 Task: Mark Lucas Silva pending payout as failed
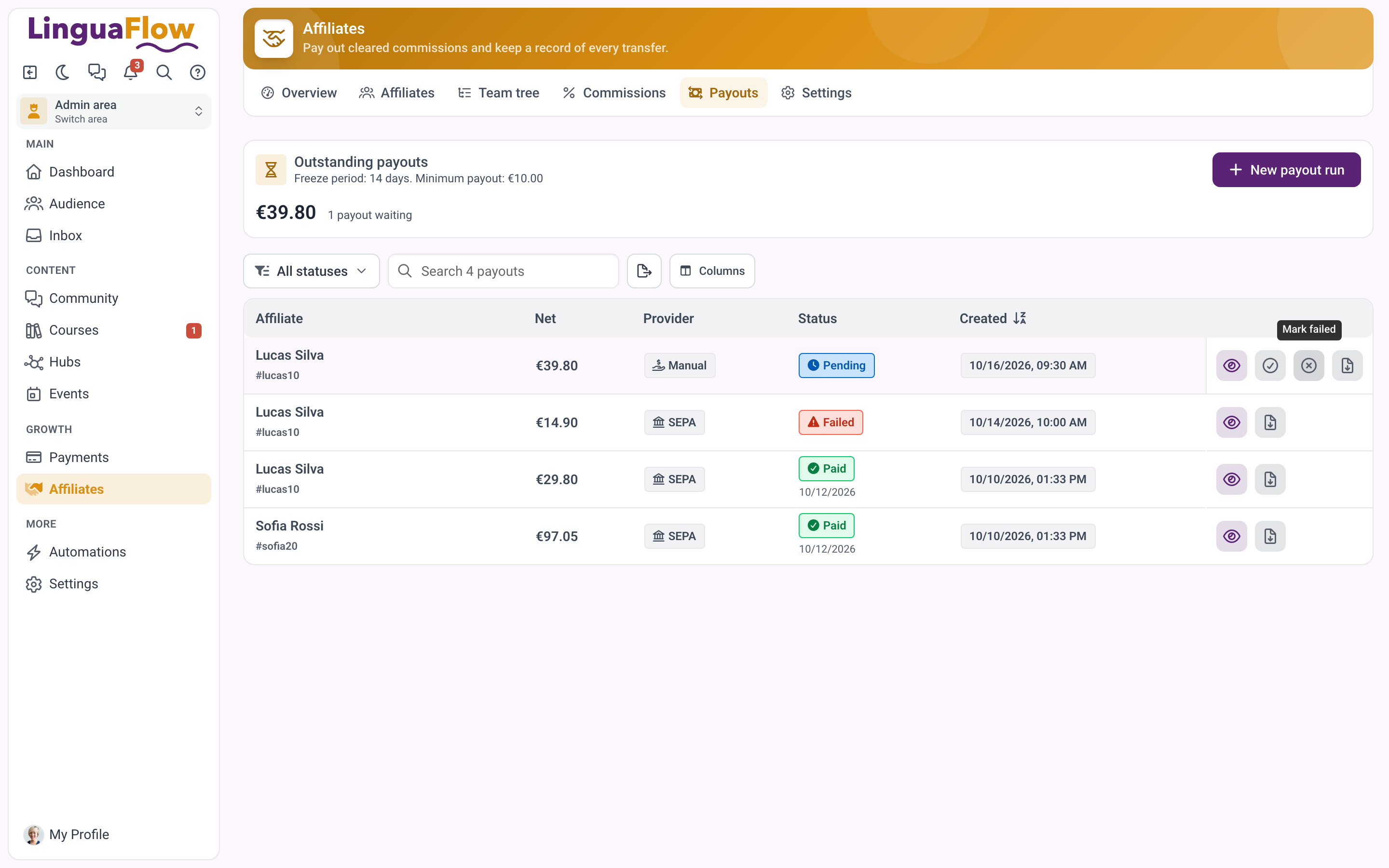[1308, 366]
